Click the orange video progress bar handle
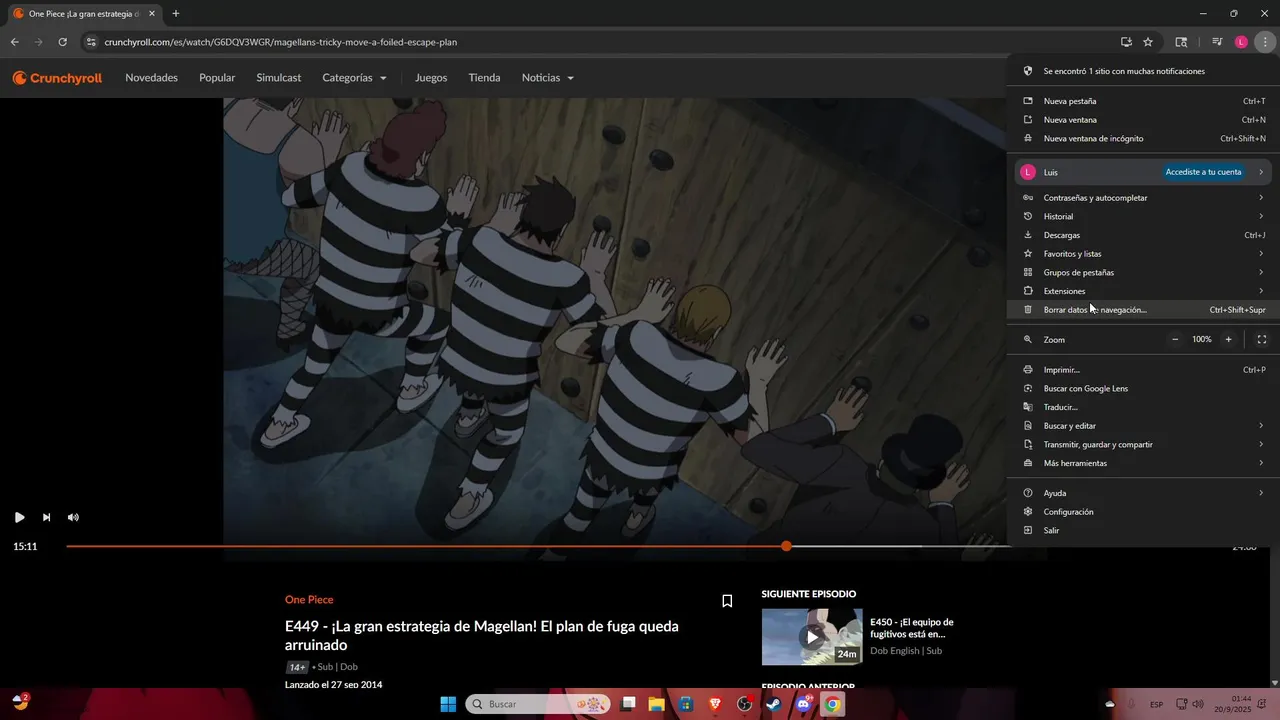This screenshot has height=720, width=1280. pos(787,546)
